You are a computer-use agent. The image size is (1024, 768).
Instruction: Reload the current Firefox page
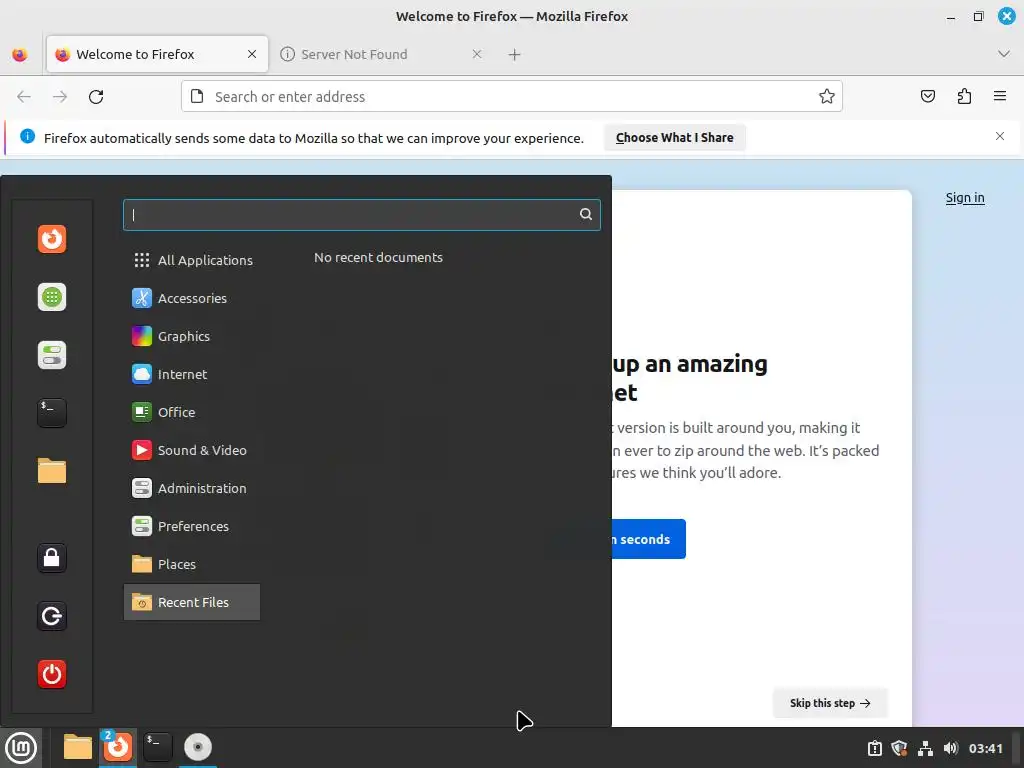click(x=96, y=97)
